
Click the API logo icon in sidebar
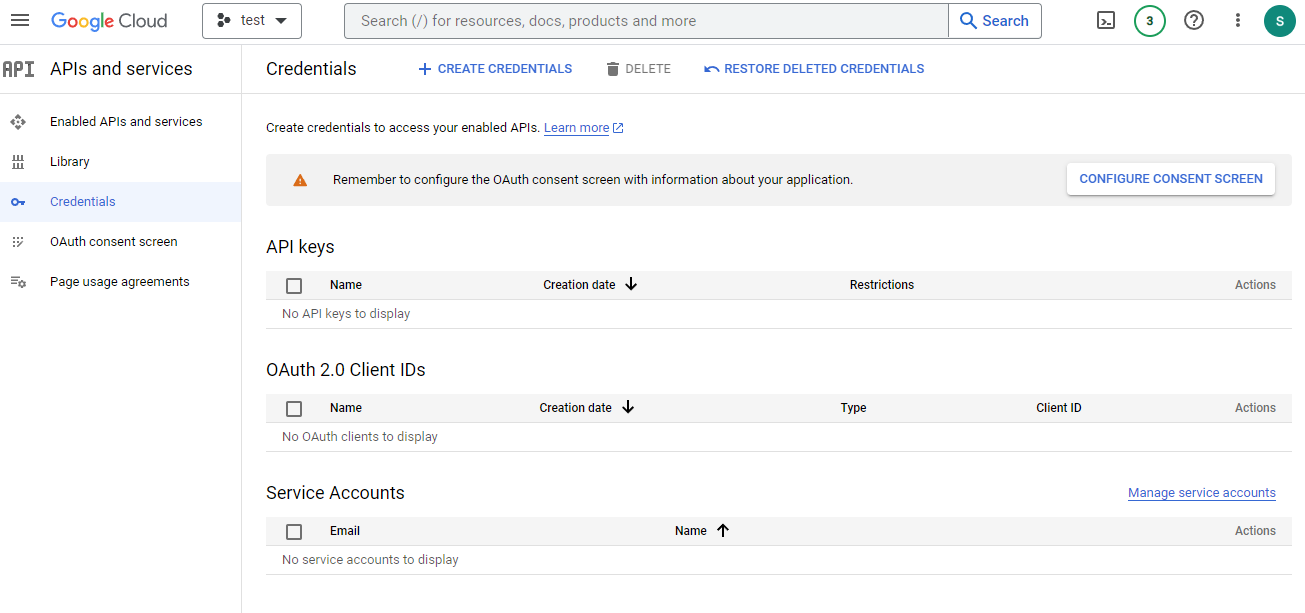18,69
